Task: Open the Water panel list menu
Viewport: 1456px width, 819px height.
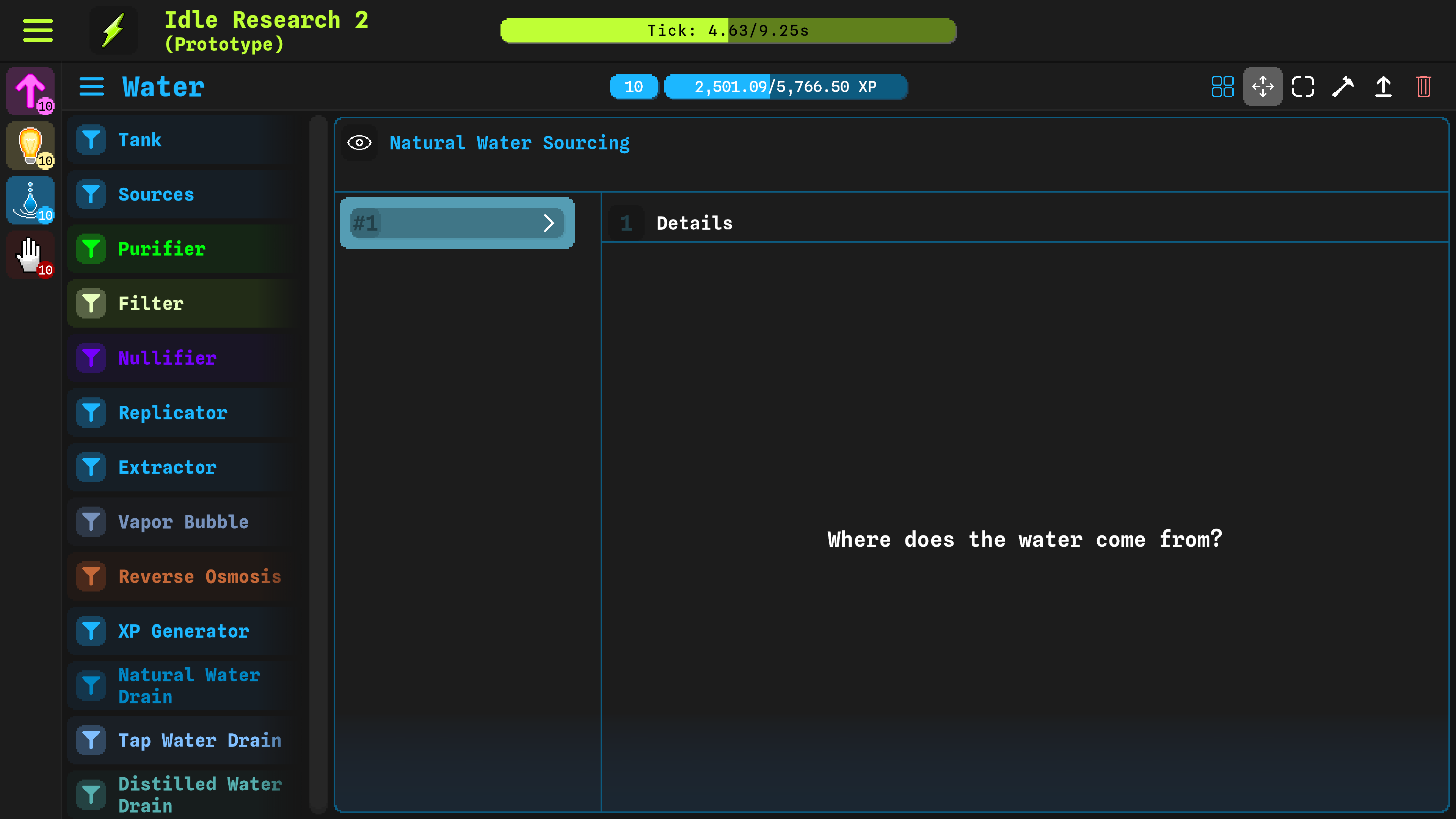Action: coord(91,87)
